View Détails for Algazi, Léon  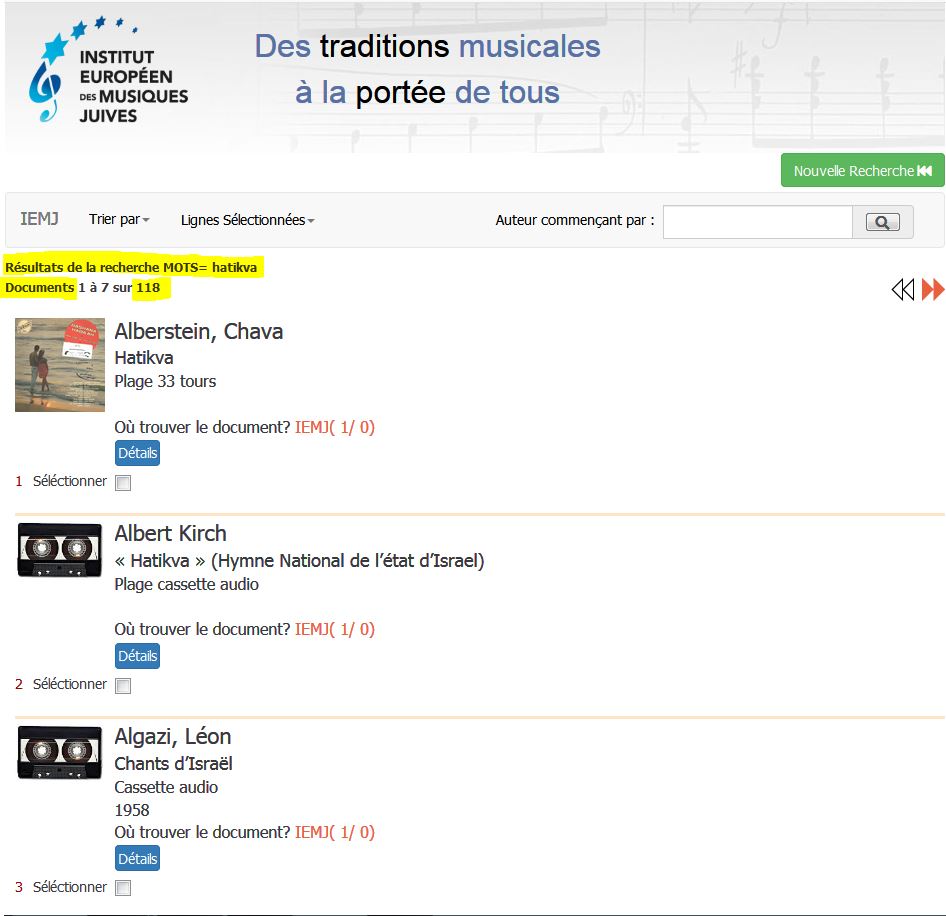(137, 859)
